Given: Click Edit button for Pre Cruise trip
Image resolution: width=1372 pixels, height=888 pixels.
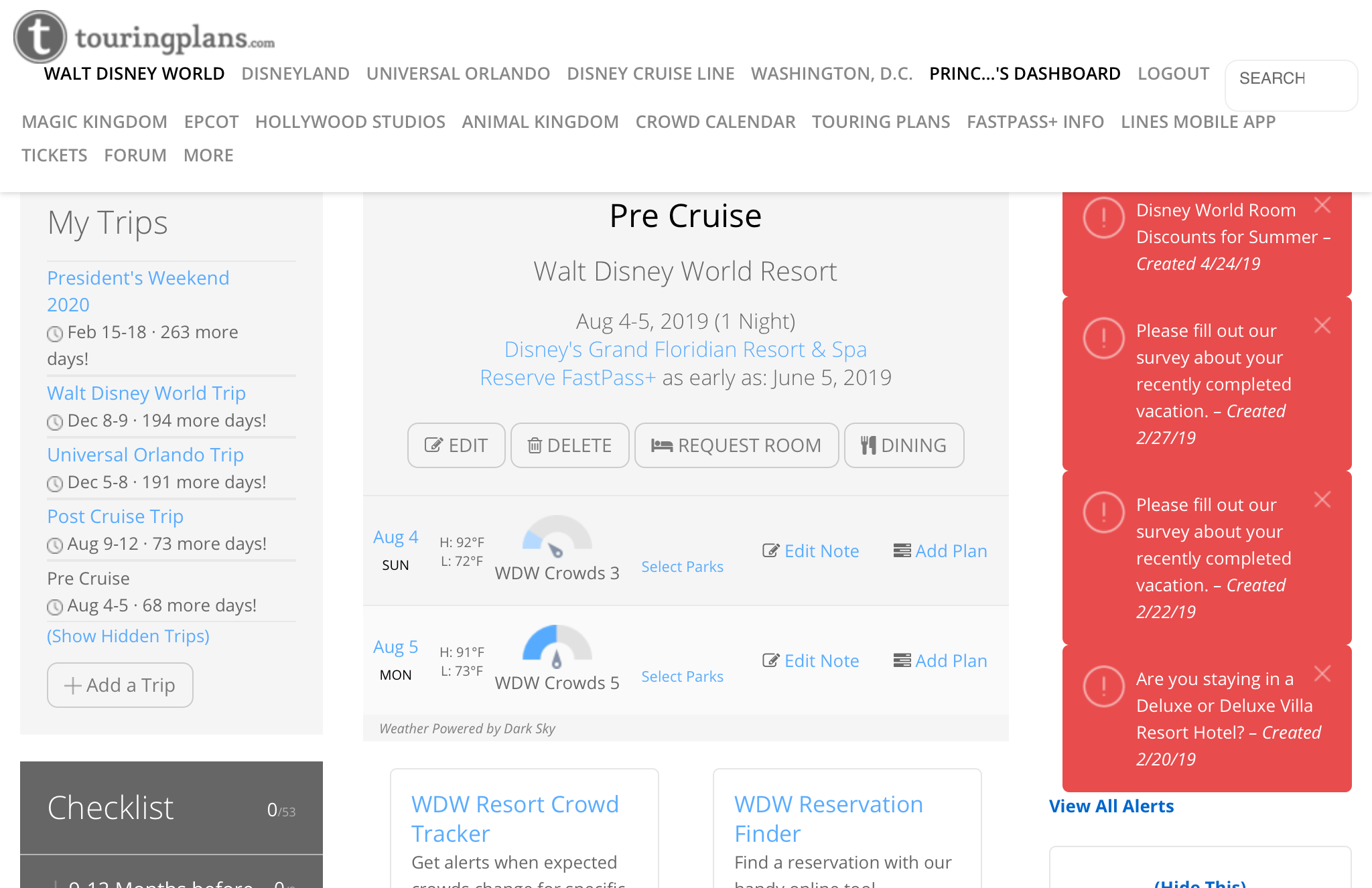Looking at the screenshot, I should (x=456, y=445).
